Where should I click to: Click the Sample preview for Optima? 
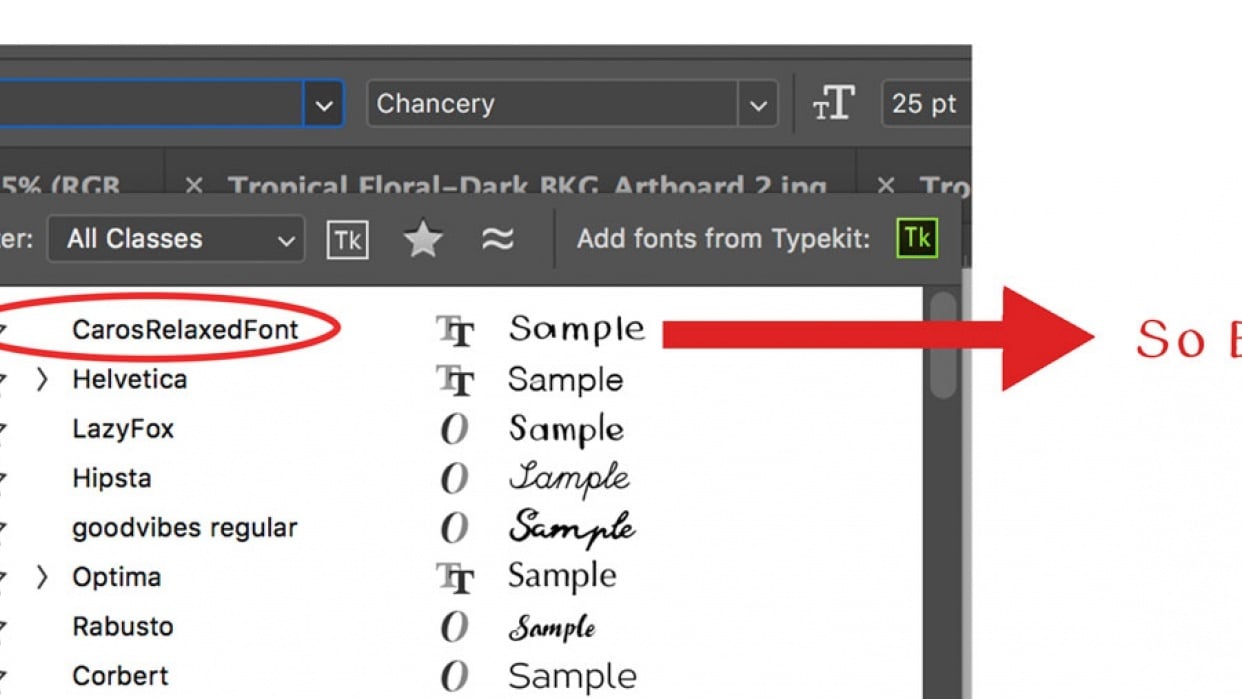click(562, 576)
